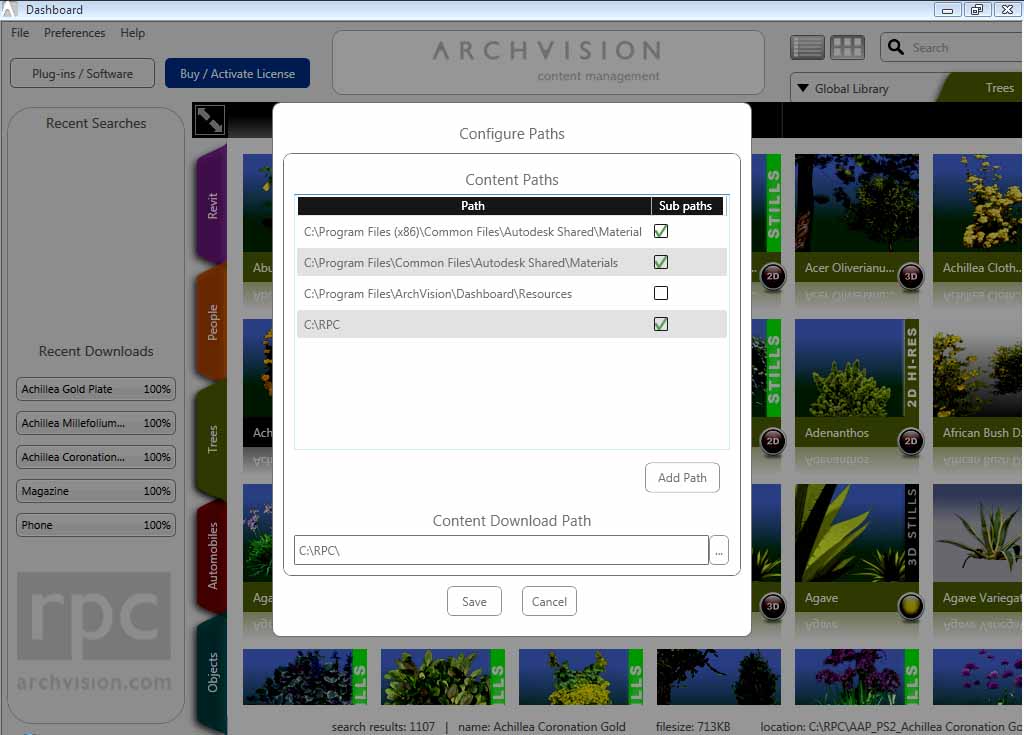Screen dimensions: 1024x735
Task: Click the 3D badge on Acer Oliverianum
Action: coord(910,276)
